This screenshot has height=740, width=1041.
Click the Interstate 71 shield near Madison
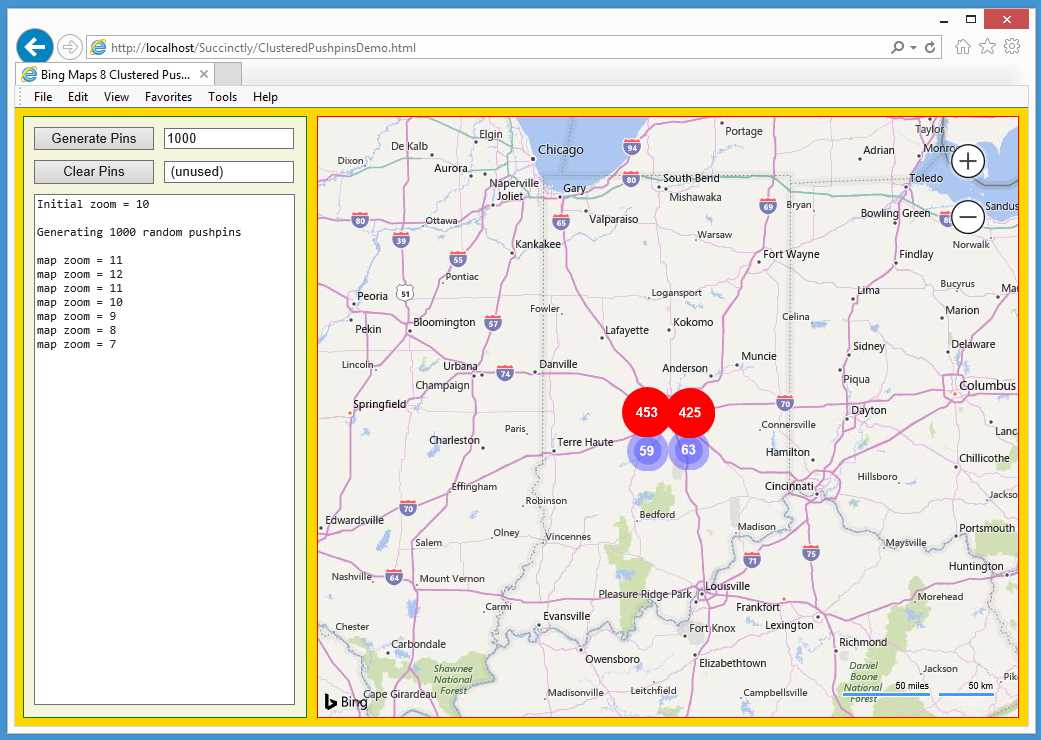coord(752,559)
